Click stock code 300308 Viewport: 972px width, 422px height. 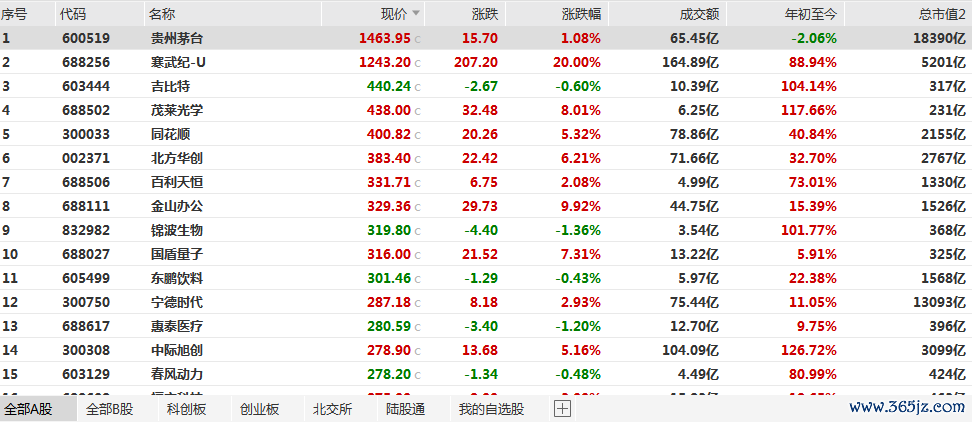[x=86, y=351]
